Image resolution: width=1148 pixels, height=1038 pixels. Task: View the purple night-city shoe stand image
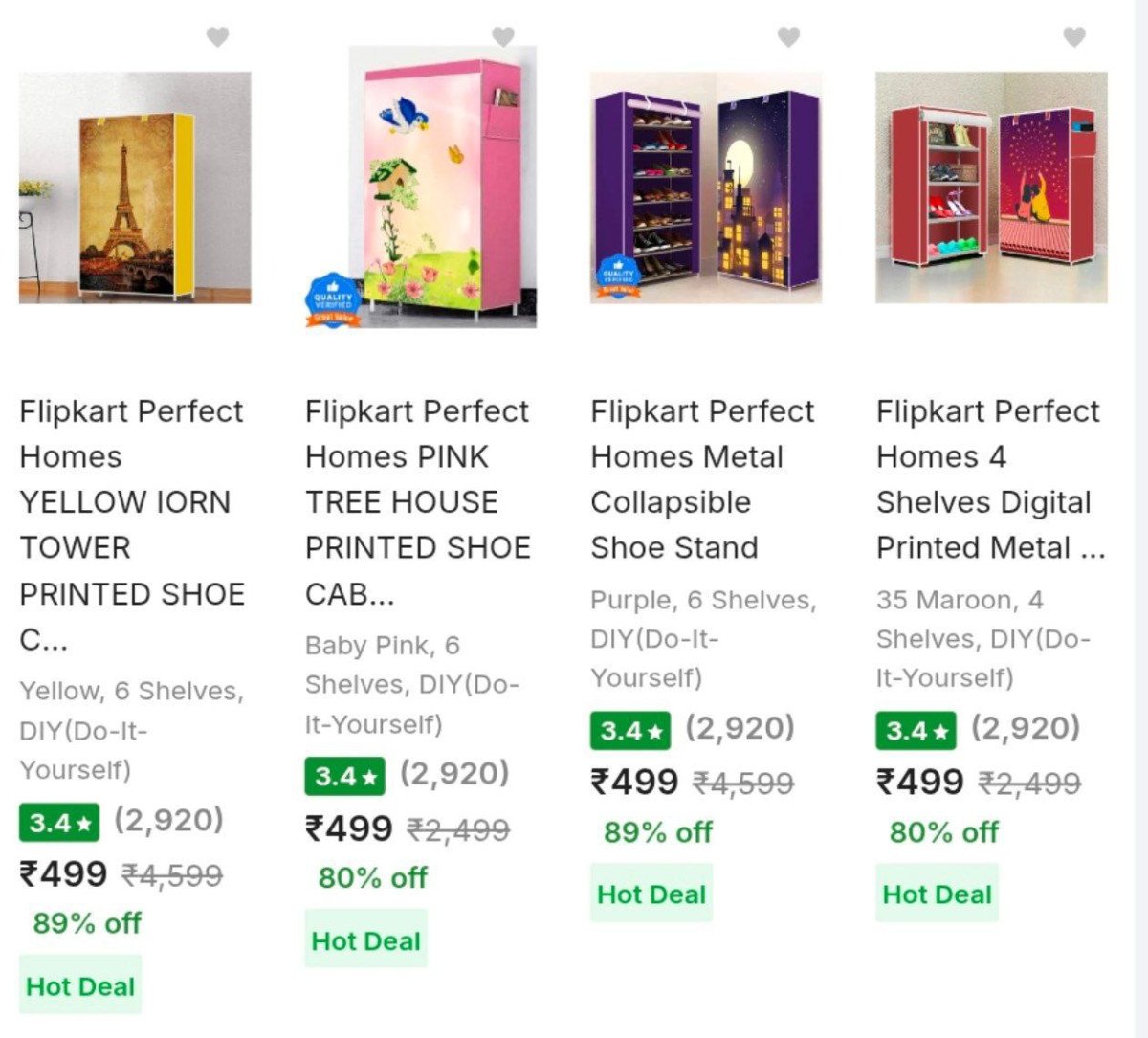pos(706,188)
